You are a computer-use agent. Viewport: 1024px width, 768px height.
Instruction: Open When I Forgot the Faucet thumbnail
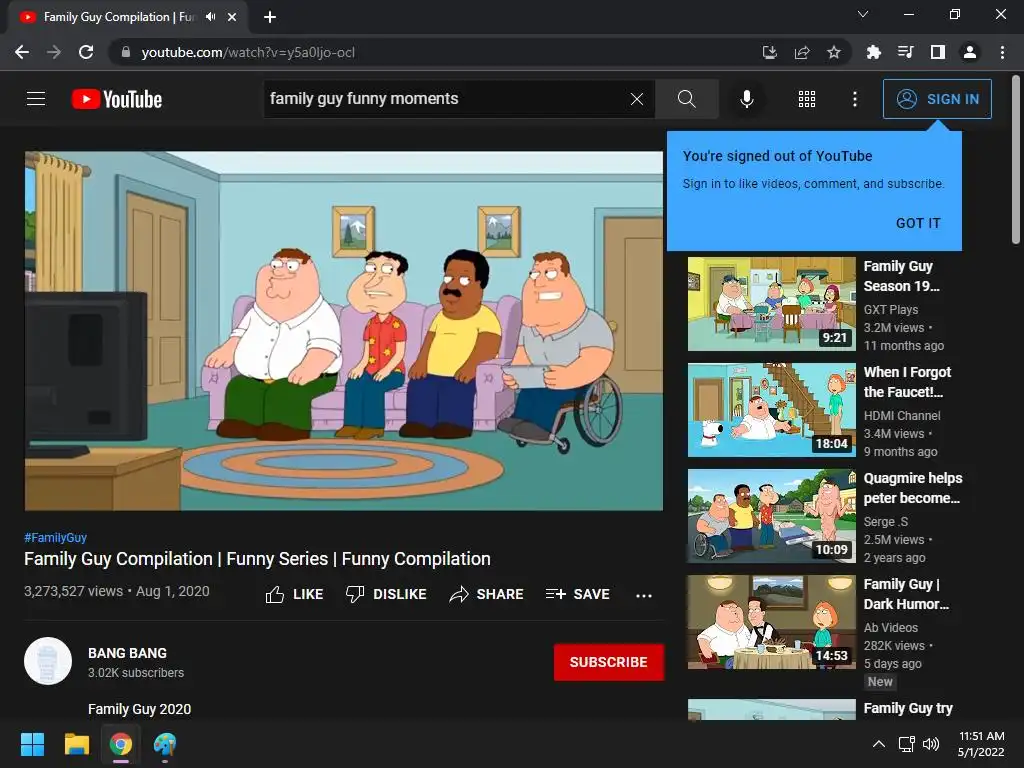click(x=771, y=410)
